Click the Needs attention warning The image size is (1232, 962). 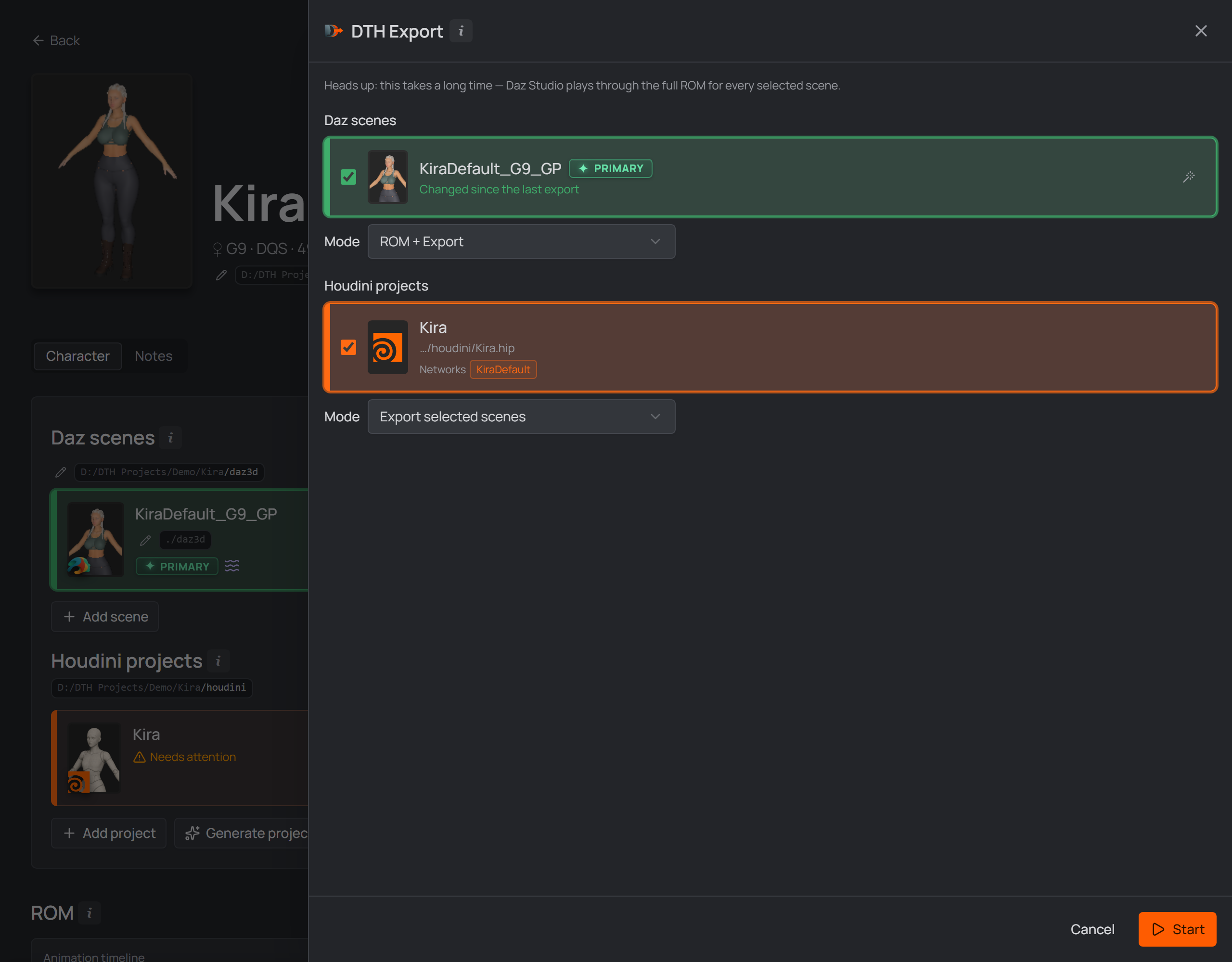(184, 757)
